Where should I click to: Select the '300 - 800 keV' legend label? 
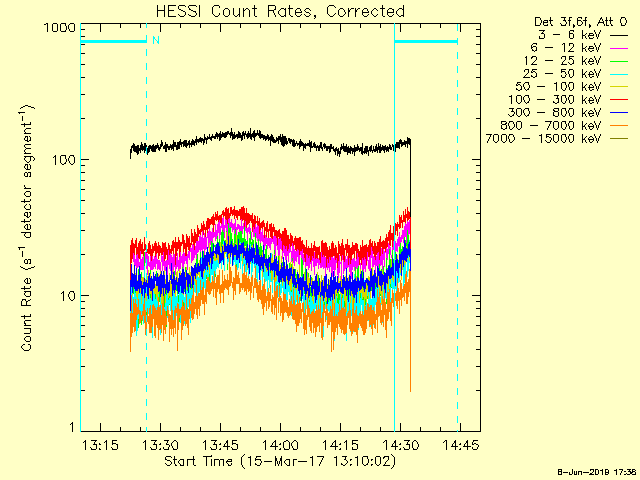(x=555, y=113)
